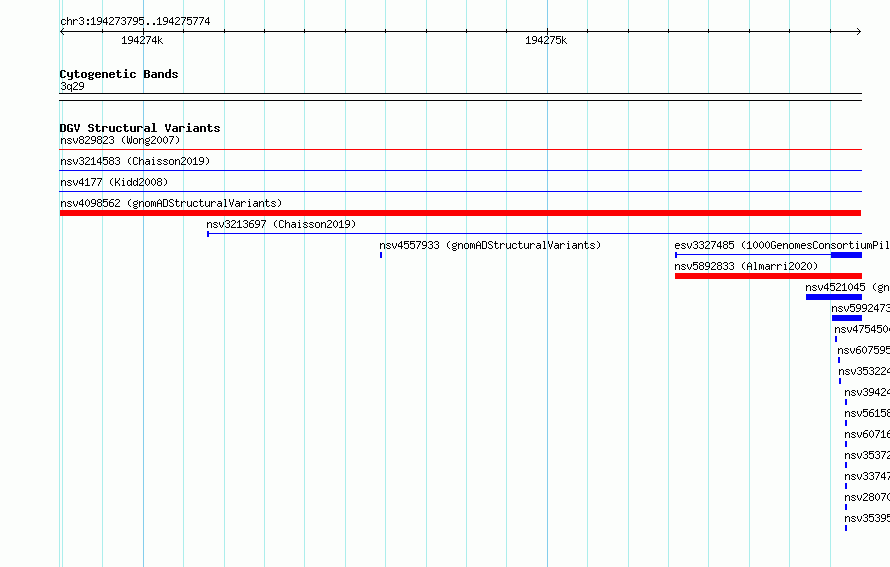This screenshot has height=567, width=890.
Task: Open the variant label starting nsv56158
Action: pos(867,413)
